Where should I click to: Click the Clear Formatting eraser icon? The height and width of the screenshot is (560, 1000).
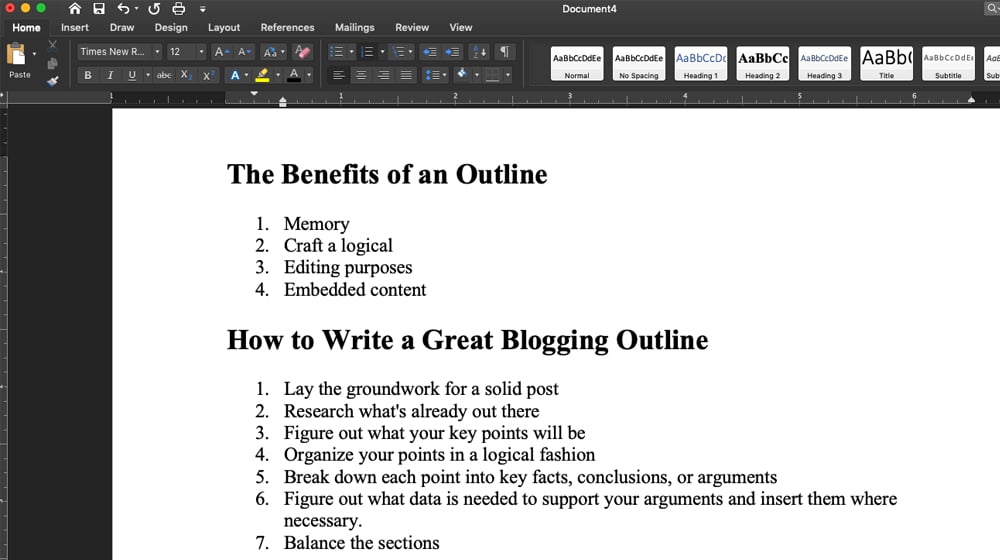pos(303,52)
